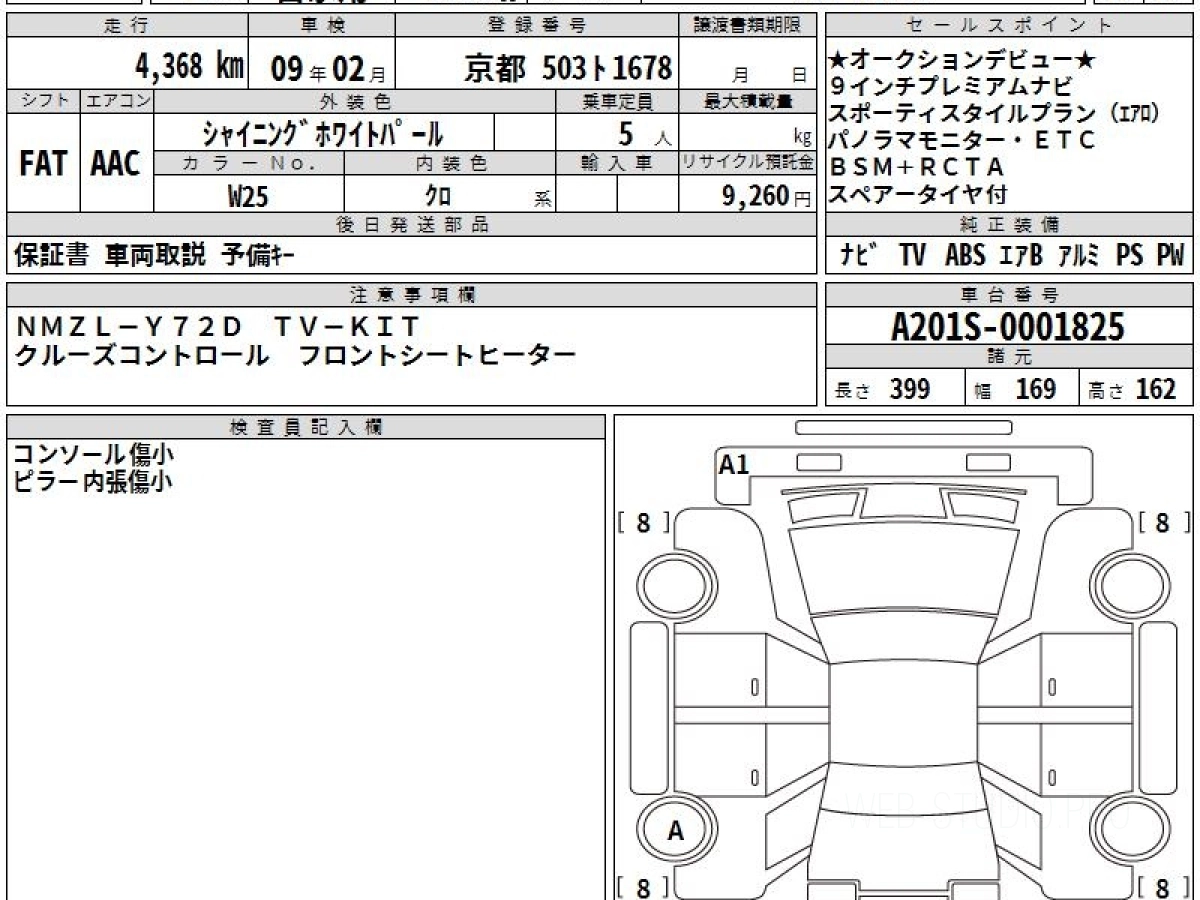Select registration number 京都 503ト1678

click(568, 68)
